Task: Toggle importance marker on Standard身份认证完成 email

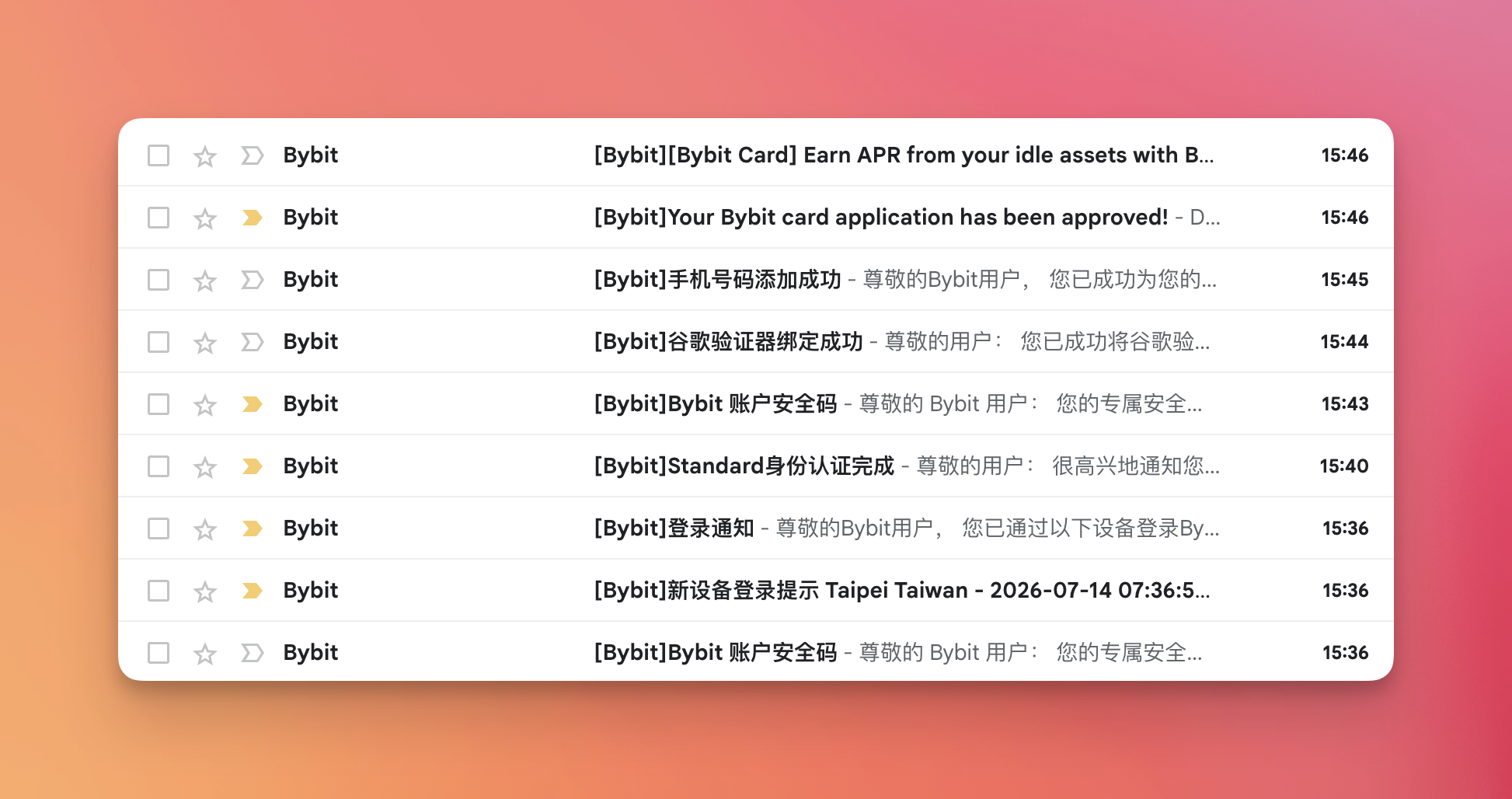Action: [252, 466]
